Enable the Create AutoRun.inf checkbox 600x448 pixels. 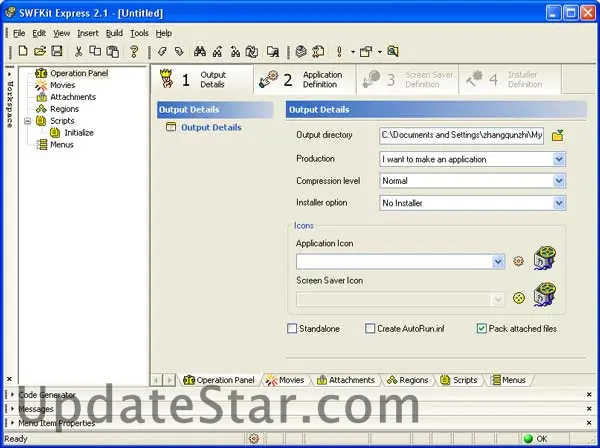(x=370, y=328)
